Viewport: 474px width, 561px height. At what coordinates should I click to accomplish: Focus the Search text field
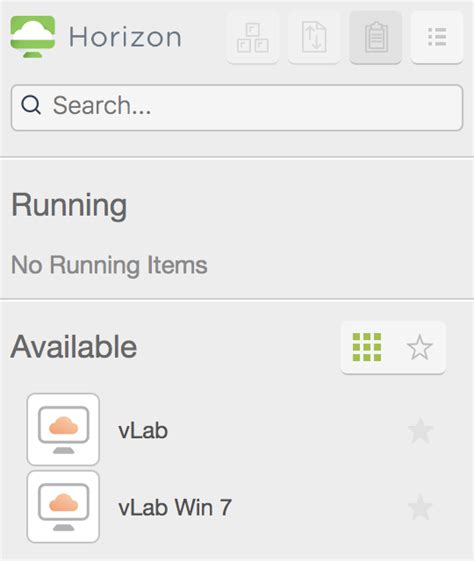tap(237, 108)
